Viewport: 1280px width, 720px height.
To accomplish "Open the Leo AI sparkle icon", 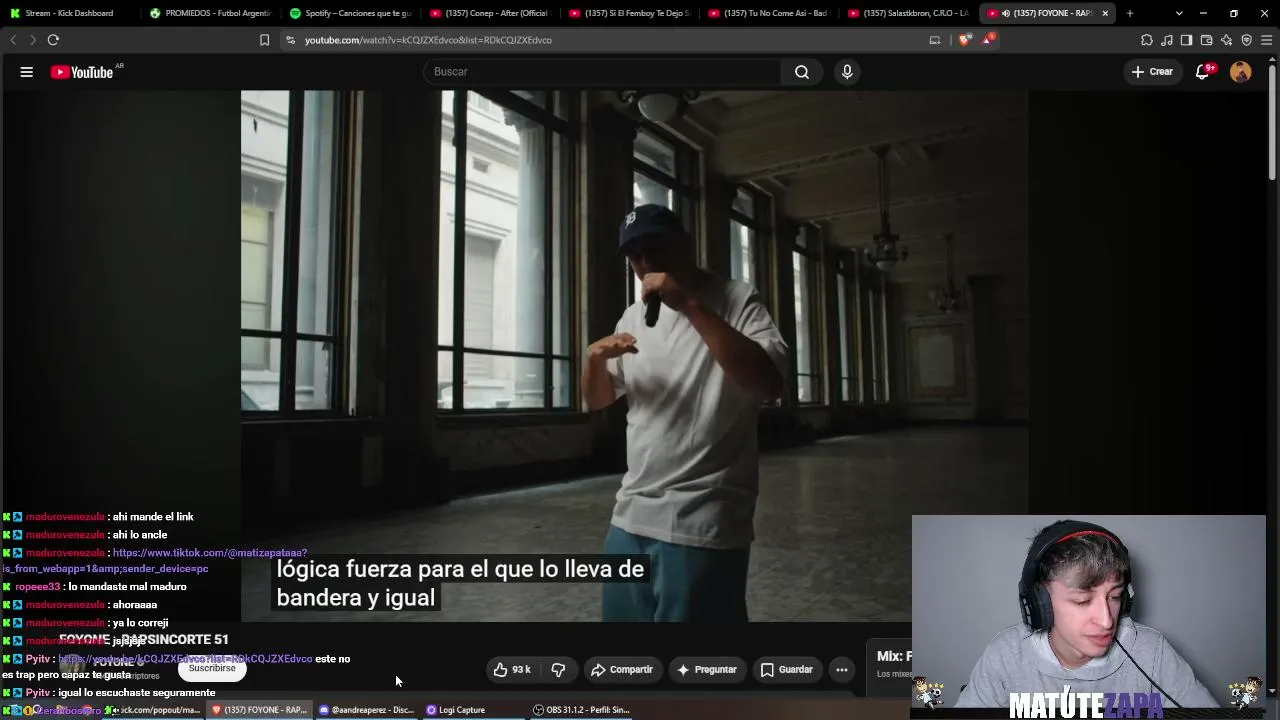I will tap(1226, 40).
